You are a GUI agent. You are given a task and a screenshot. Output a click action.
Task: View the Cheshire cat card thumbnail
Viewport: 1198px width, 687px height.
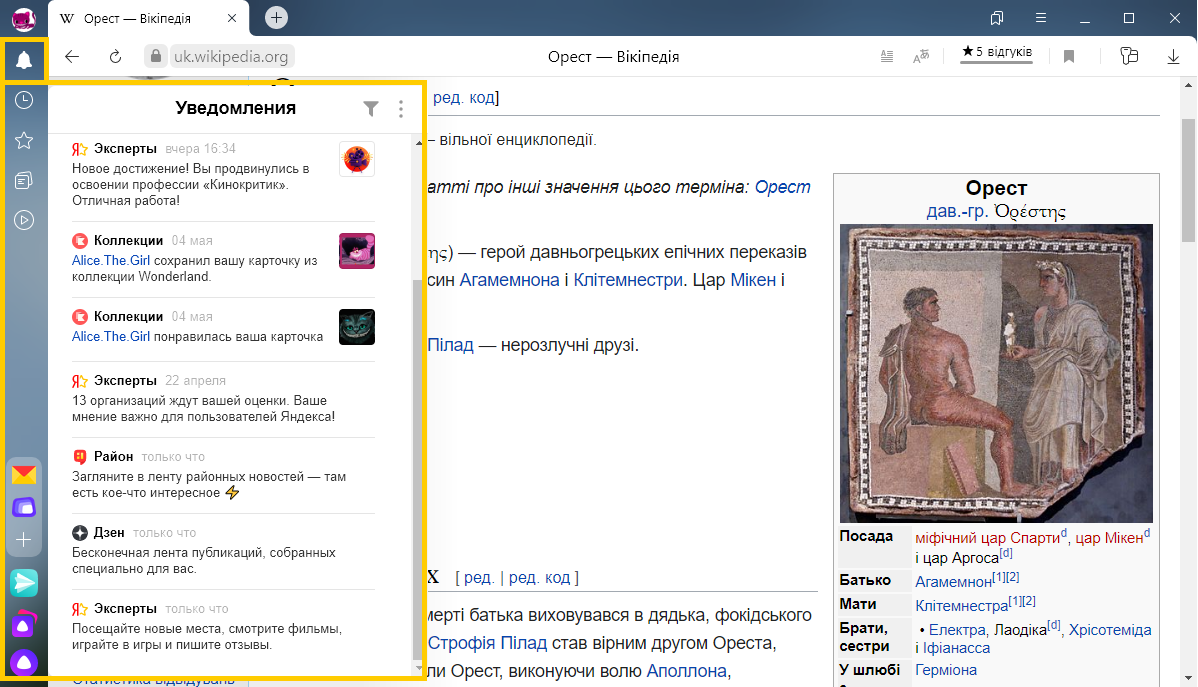(x=357, y=327)
